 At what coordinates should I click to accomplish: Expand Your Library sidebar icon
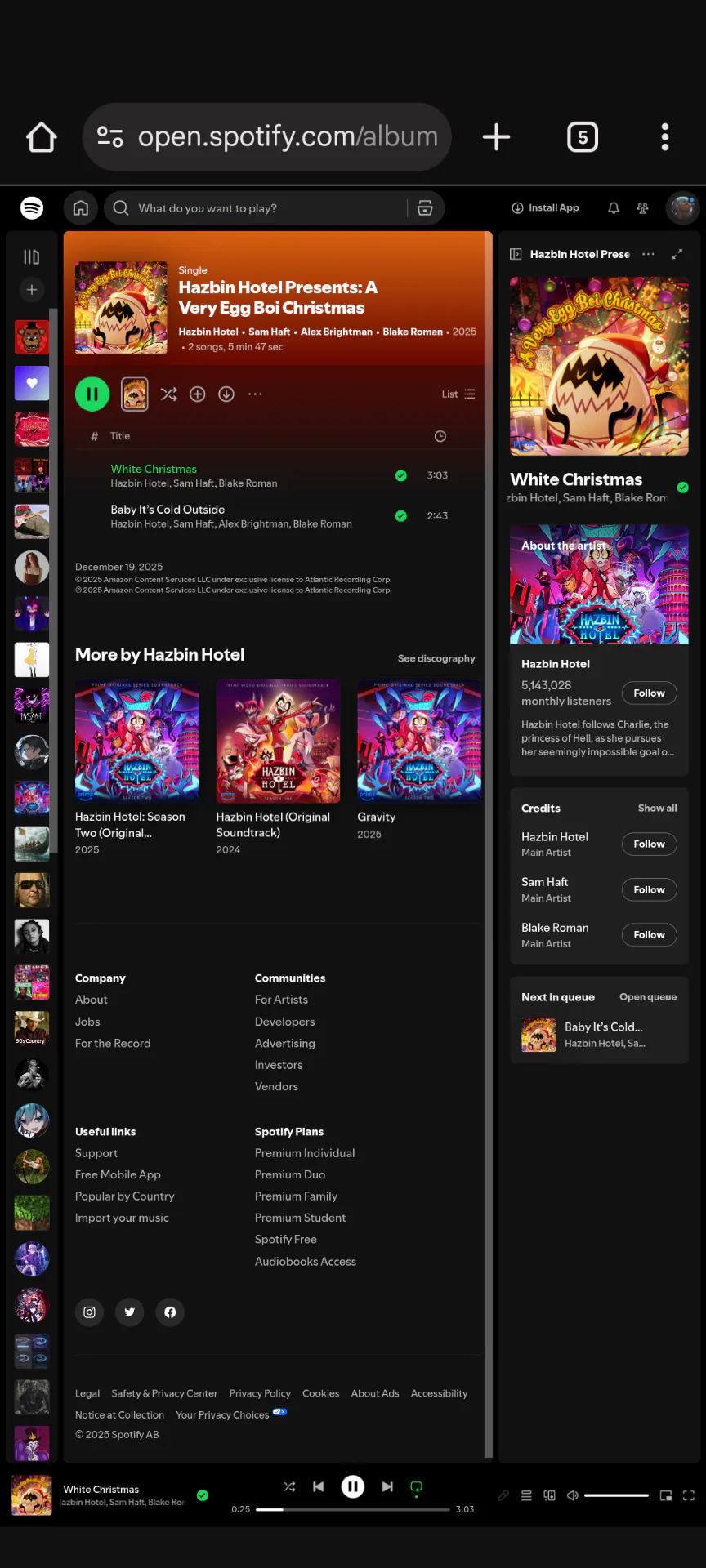tap(31, 257)
